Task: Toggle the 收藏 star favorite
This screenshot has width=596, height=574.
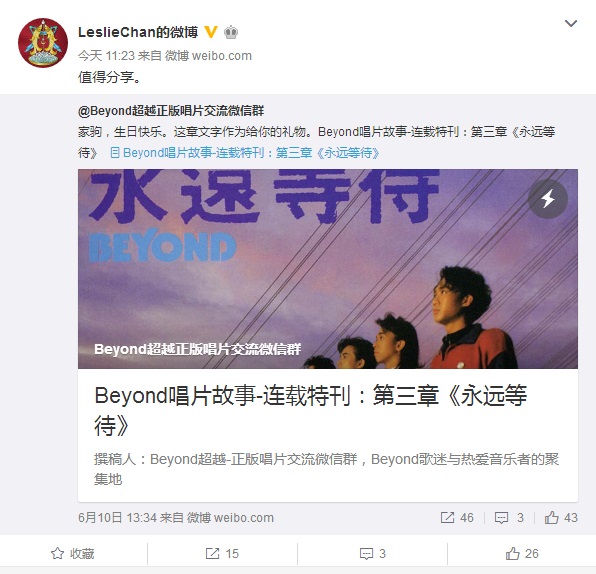Action: [x=73, y=553]
